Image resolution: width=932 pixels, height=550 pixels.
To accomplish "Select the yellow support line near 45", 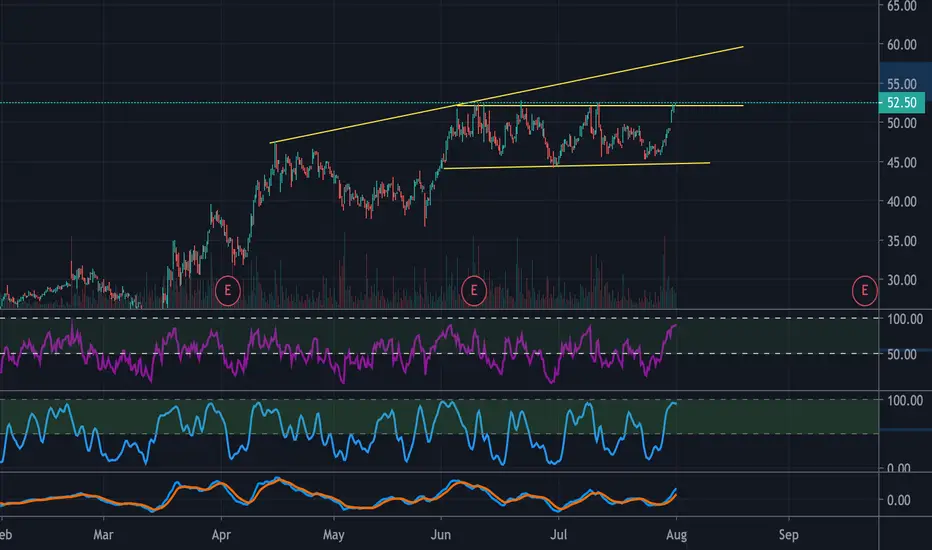I will (577, 165).
